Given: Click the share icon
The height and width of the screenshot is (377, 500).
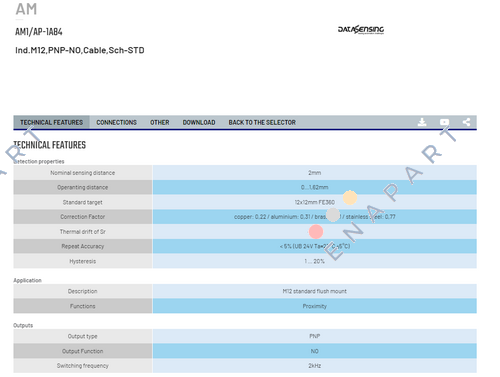Looking at the screenshot, I should point(467,122).
